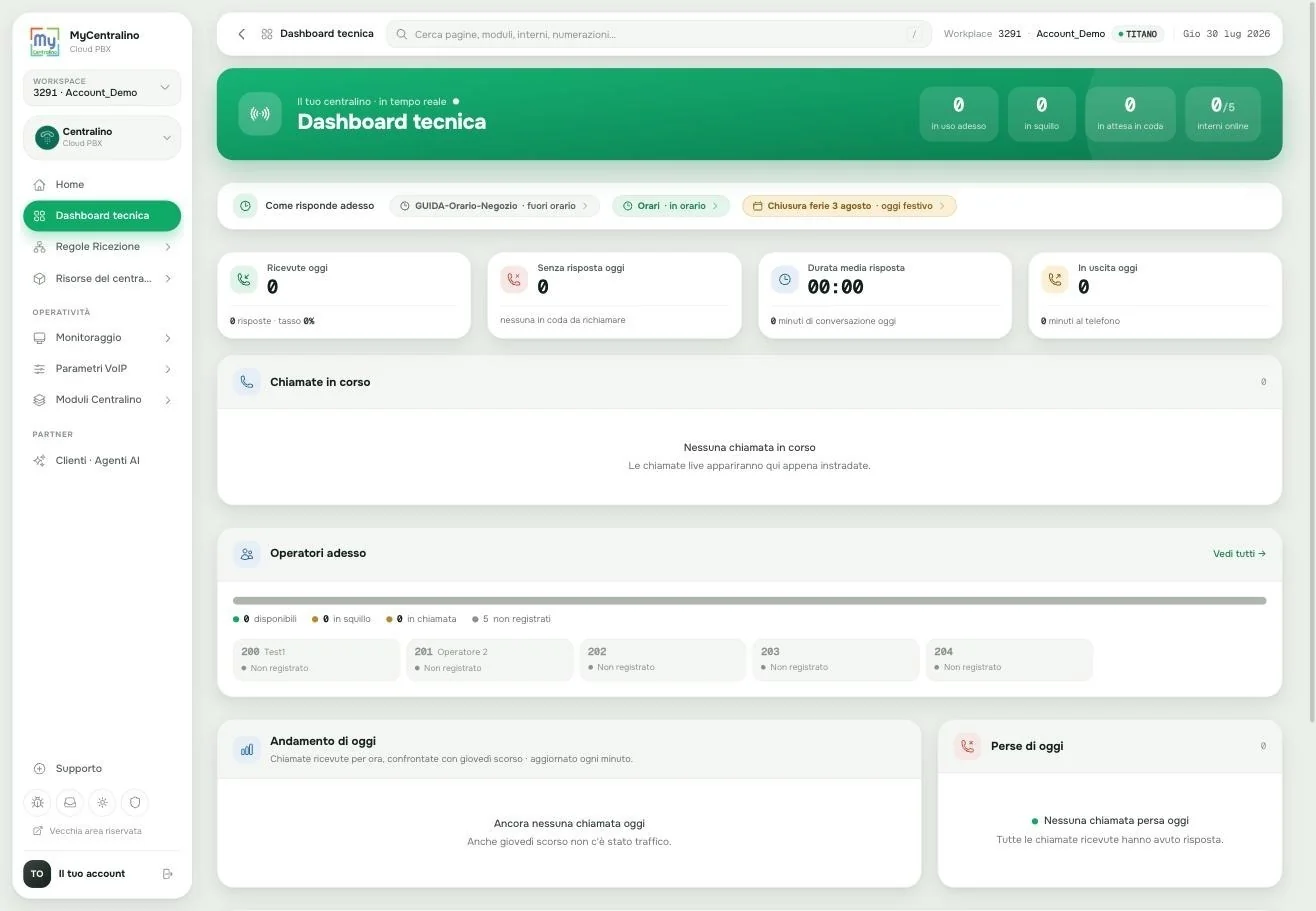1316x911 pixels.
Task: Click the live broadcast icon in banner
Action: point(260,113)
